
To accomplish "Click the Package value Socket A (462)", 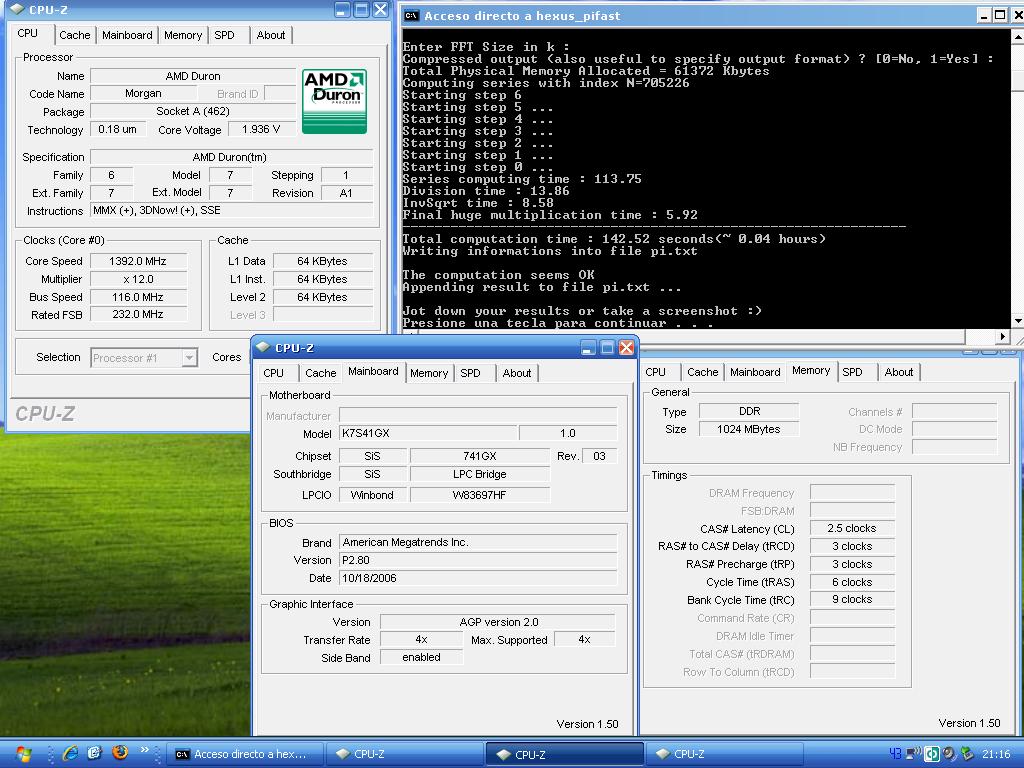I will click(193, 111).
